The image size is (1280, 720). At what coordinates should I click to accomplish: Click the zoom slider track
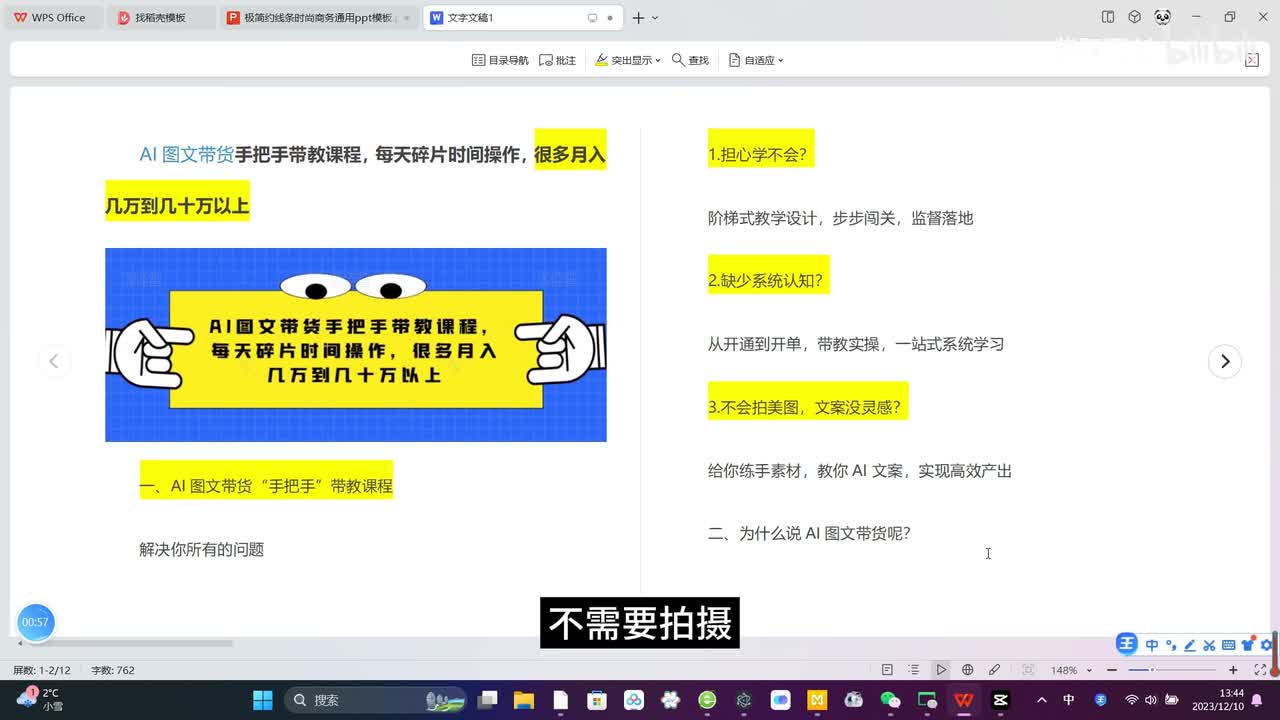coord(1180,670)
